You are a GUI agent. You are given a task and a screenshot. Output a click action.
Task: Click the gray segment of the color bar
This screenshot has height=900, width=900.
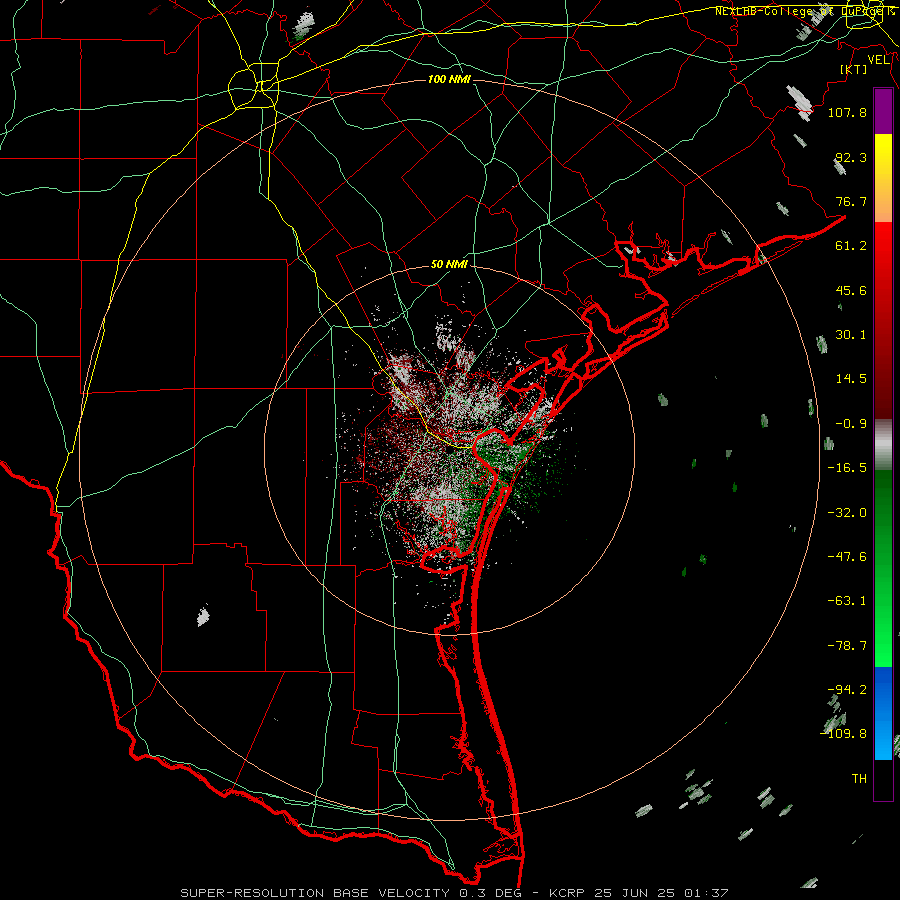[883, 445]
